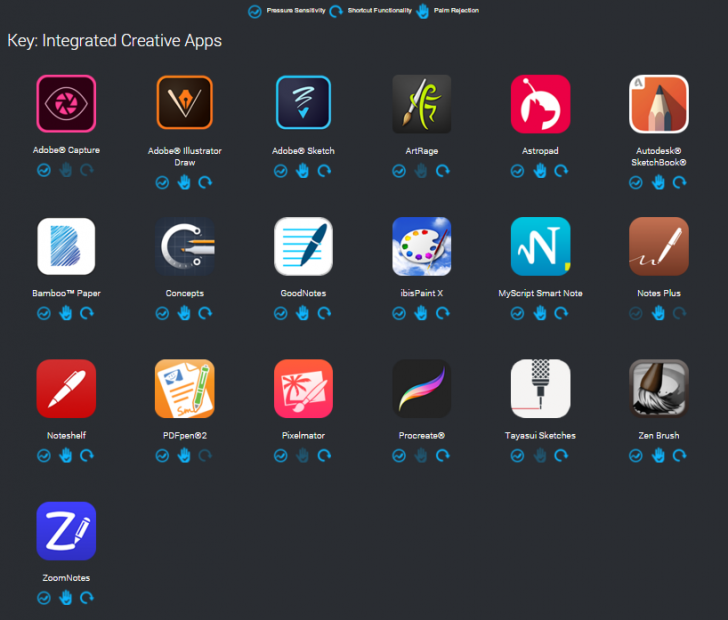Click pressure sensitivity icon under ibisPaint X
728x620 pixels.
[x=399, y=313]
